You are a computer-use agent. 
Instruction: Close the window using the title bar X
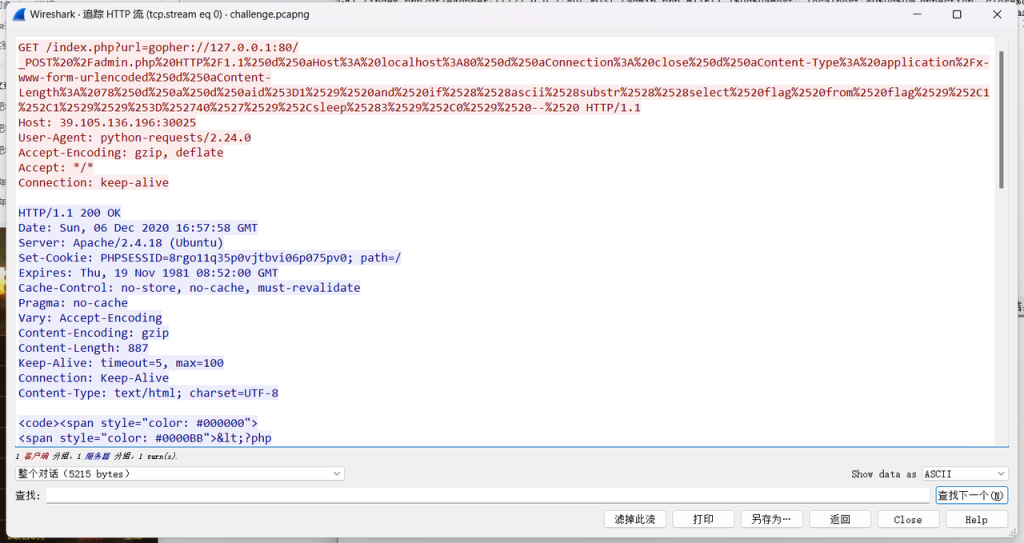1001,15
